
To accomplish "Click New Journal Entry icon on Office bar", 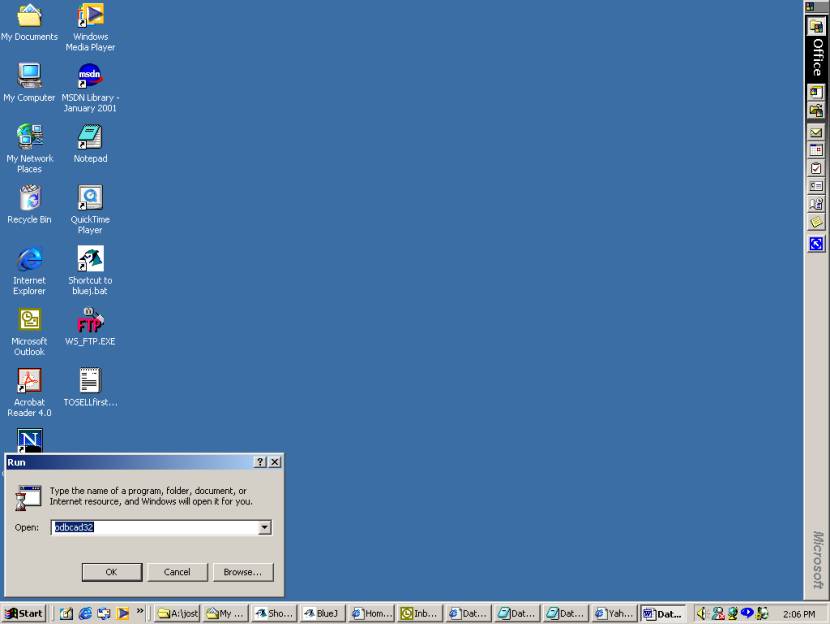I will 816,204.
